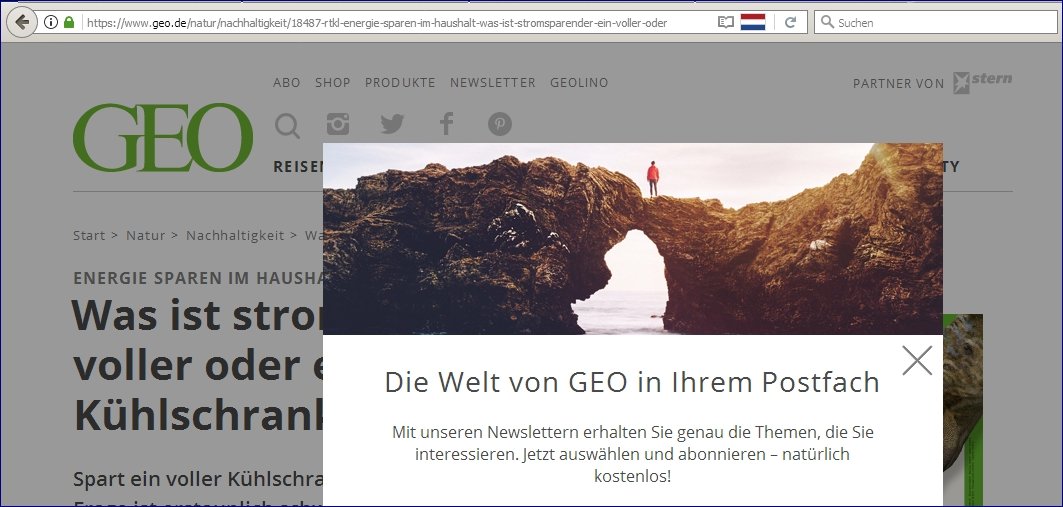Select NEWSLETTER in the top navigation
Image resolution: width=1063 pixels, height=507 pixels.
coord(493,83)
